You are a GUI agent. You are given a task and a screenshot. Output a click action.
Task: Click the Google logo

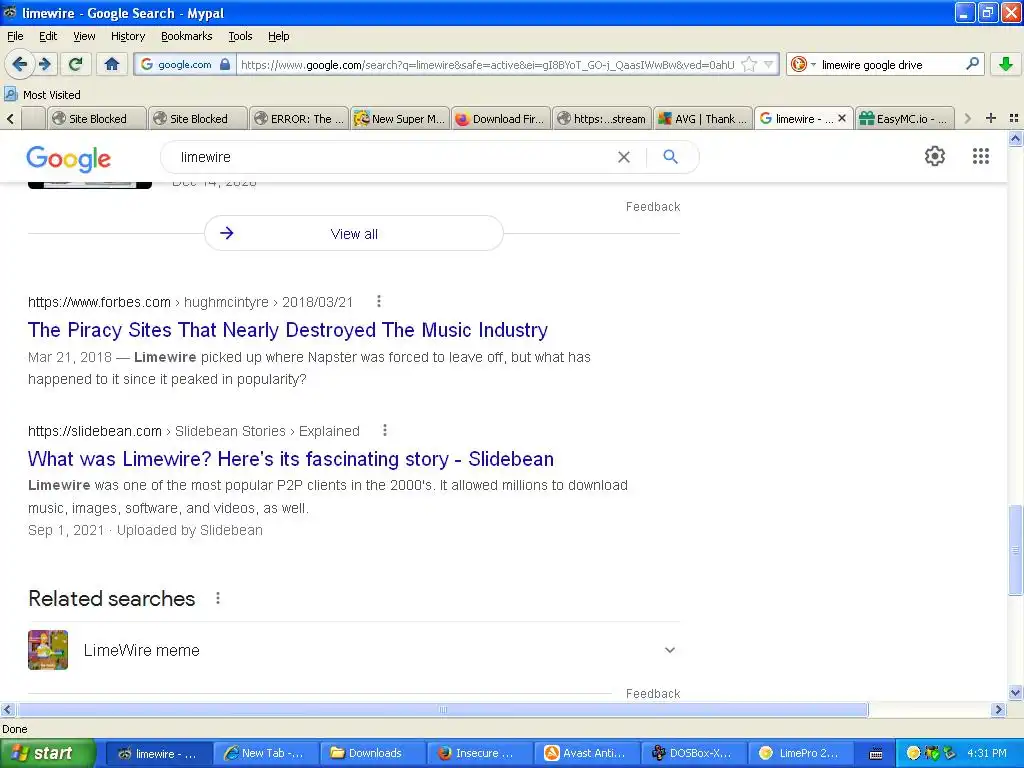pyautogui.click(x=69, y=159)
